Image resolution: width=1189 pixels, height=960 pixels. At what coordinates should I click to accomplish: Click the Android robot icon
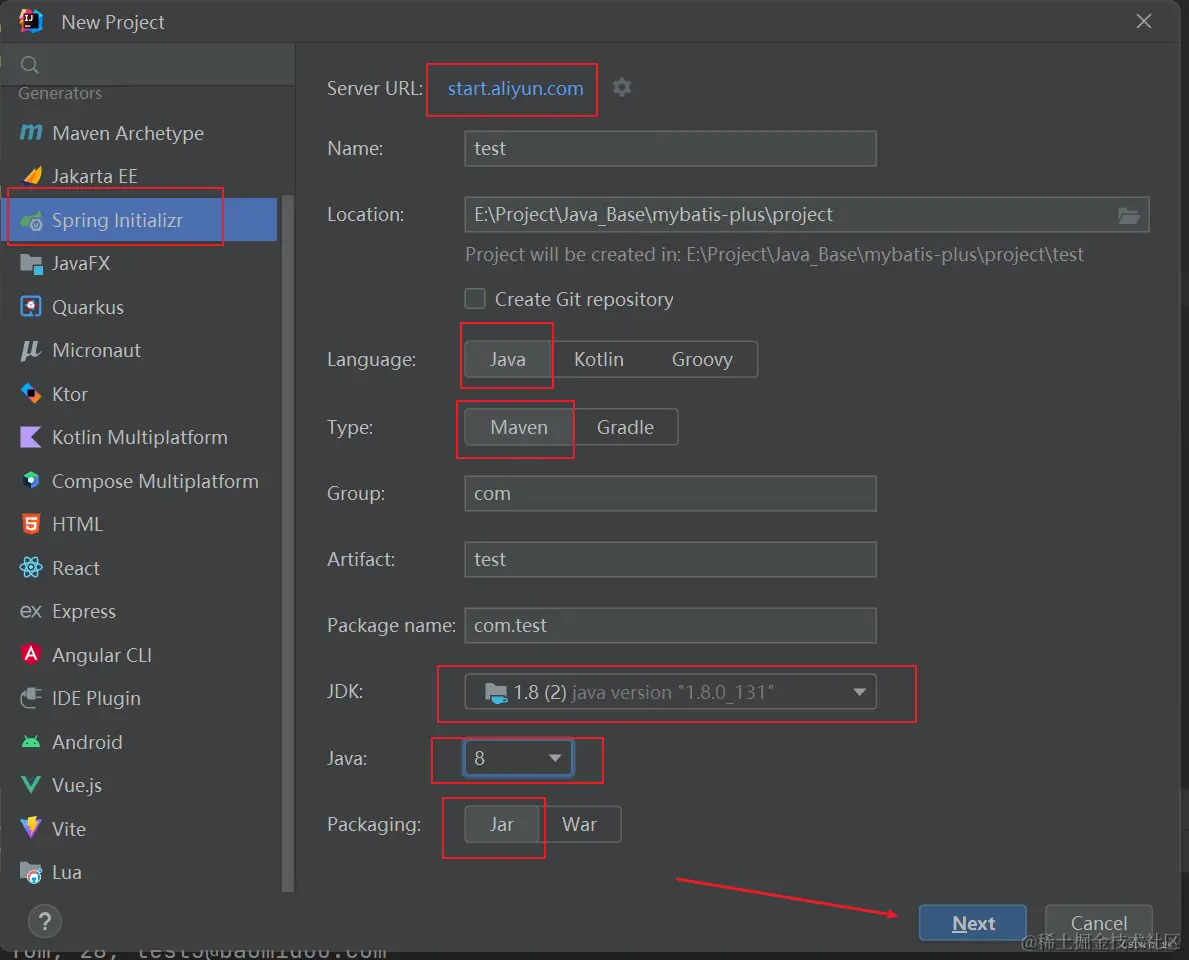coord(31,742)
